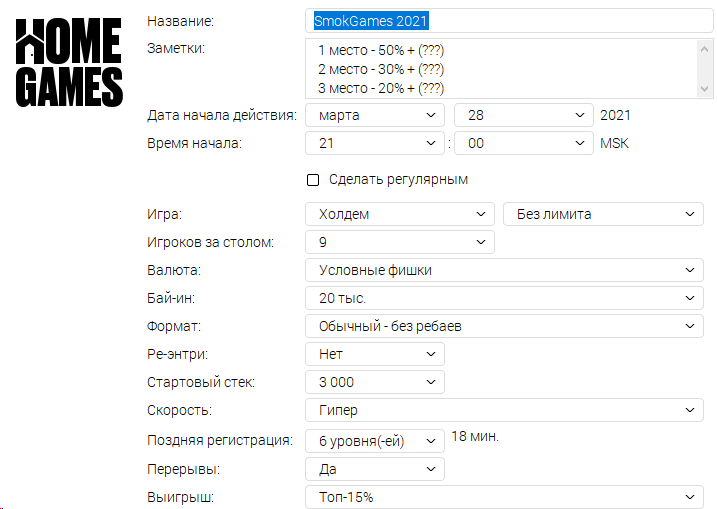Image resolution: width=717 pixels, height=509 pixels.
Task: Click the notes scrollbar down arrow
Action: click(x=704, y=89)
